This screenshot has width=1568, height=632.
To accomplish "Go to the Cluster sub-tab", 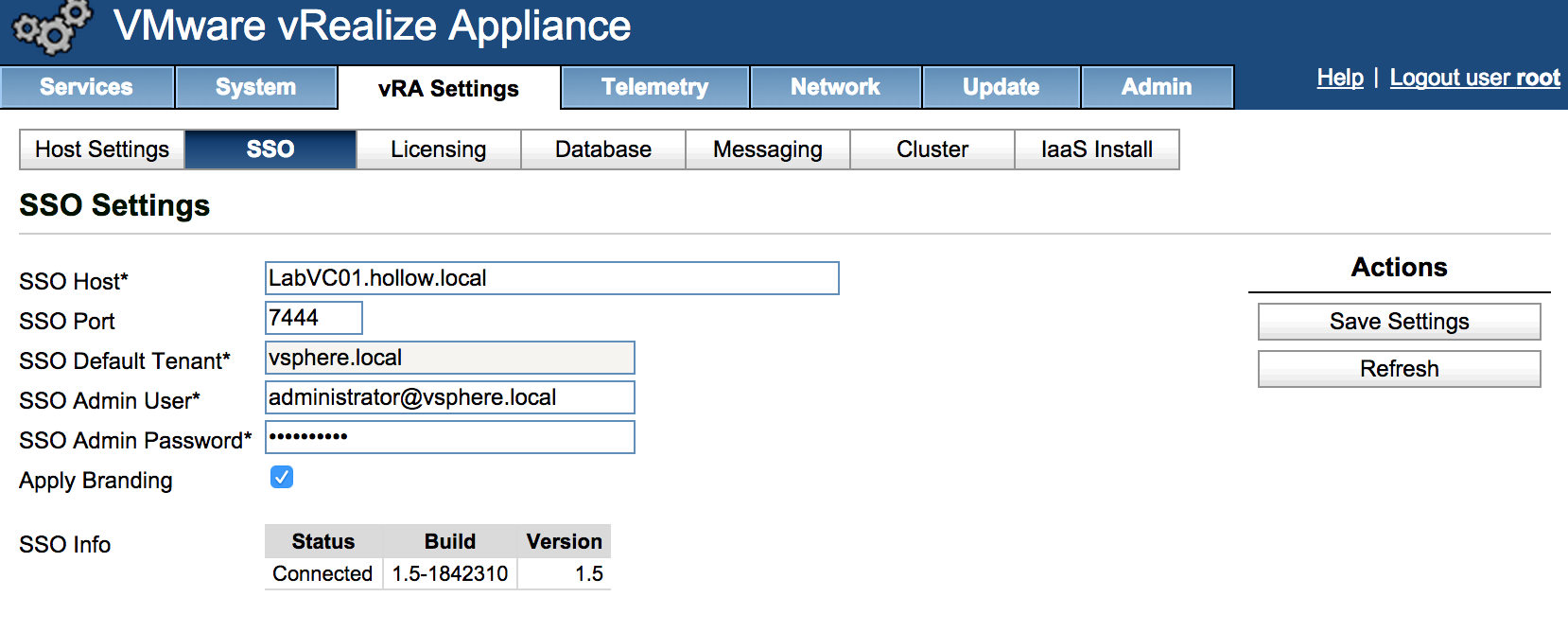I will (932, 149).
